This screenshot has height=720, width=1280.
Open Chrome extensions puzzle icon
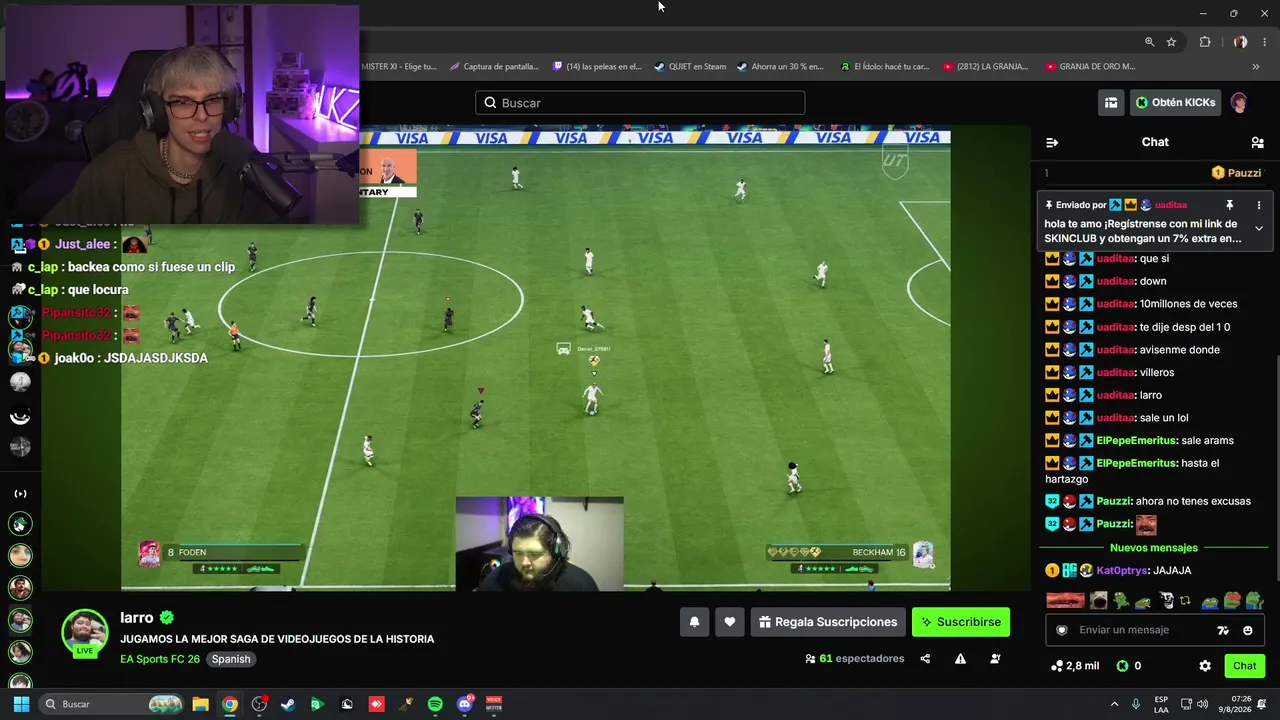click(1205, 42)
